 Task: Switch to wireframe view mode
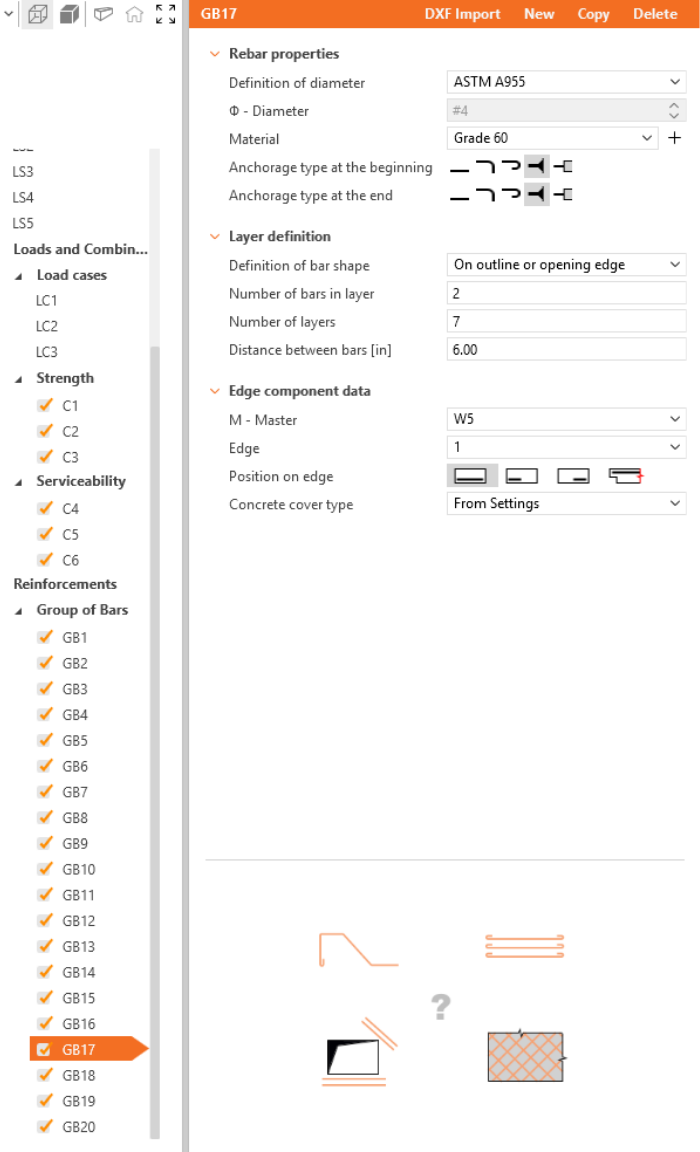pyautogui.click(x=37, y=15)
